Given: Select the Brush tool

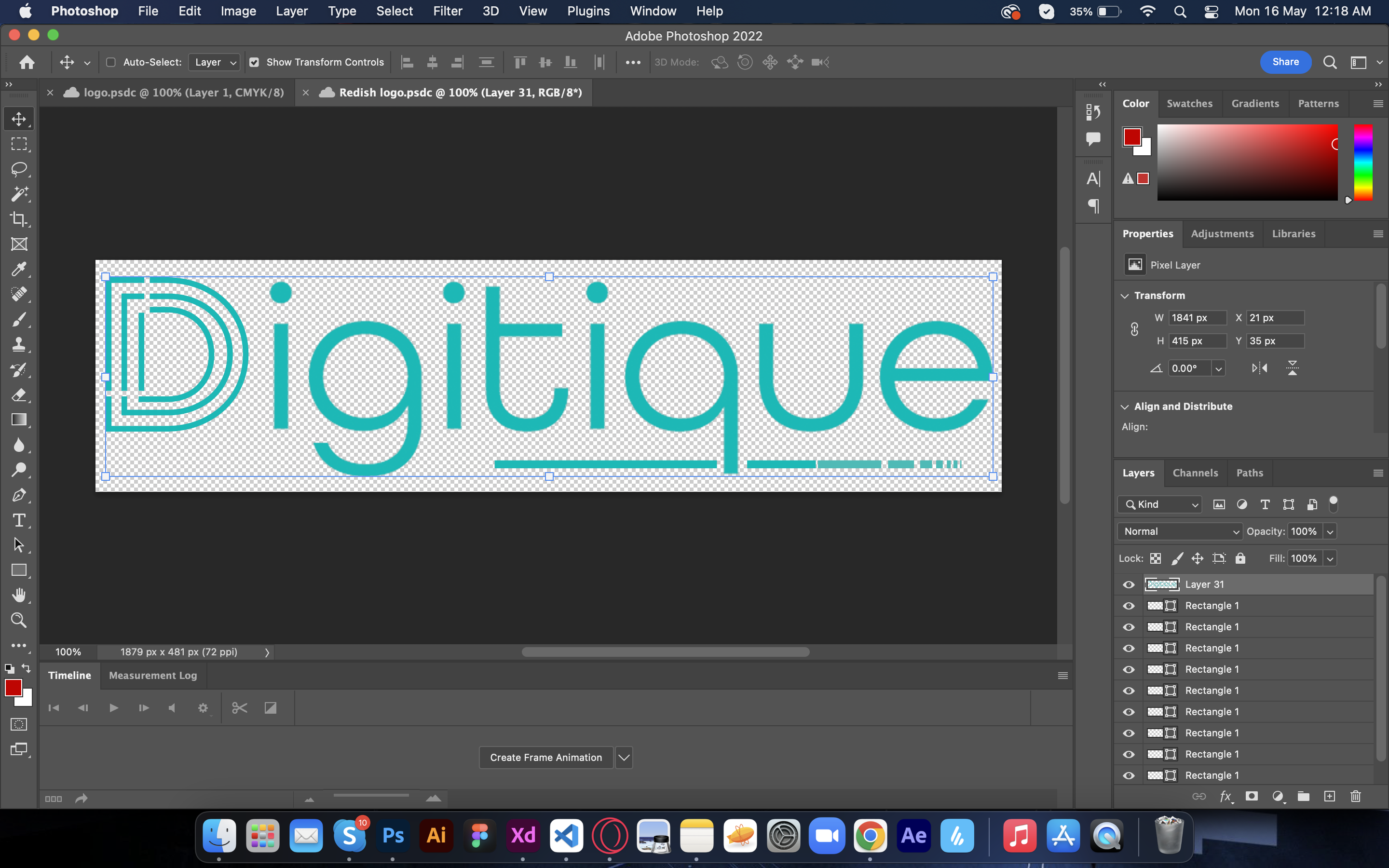Looking at the screenshot, I should 19,319.
